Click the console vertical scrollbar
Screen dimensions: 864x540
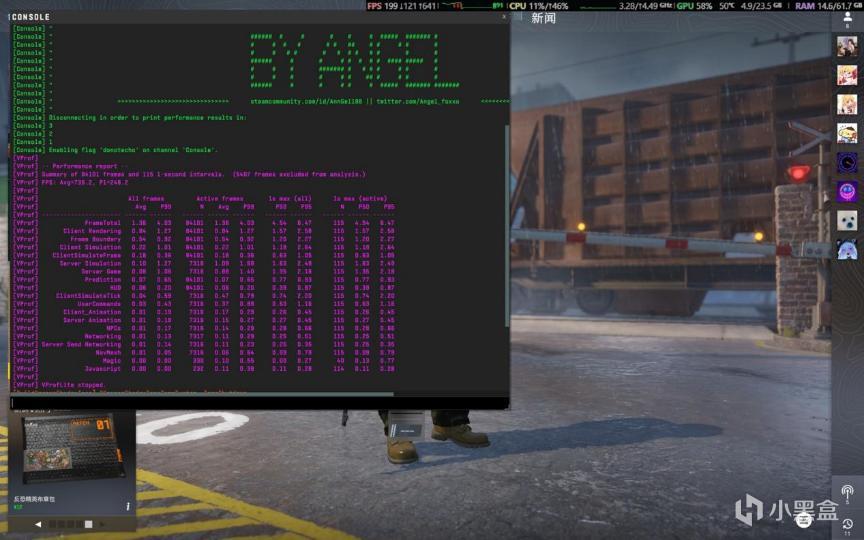(507, 226)
